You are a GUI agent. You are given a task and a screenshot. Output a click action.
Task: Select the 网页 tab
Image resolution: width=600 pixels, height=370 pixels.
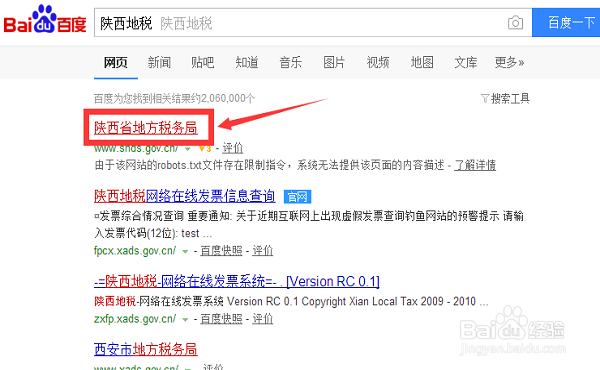[116, 62]
